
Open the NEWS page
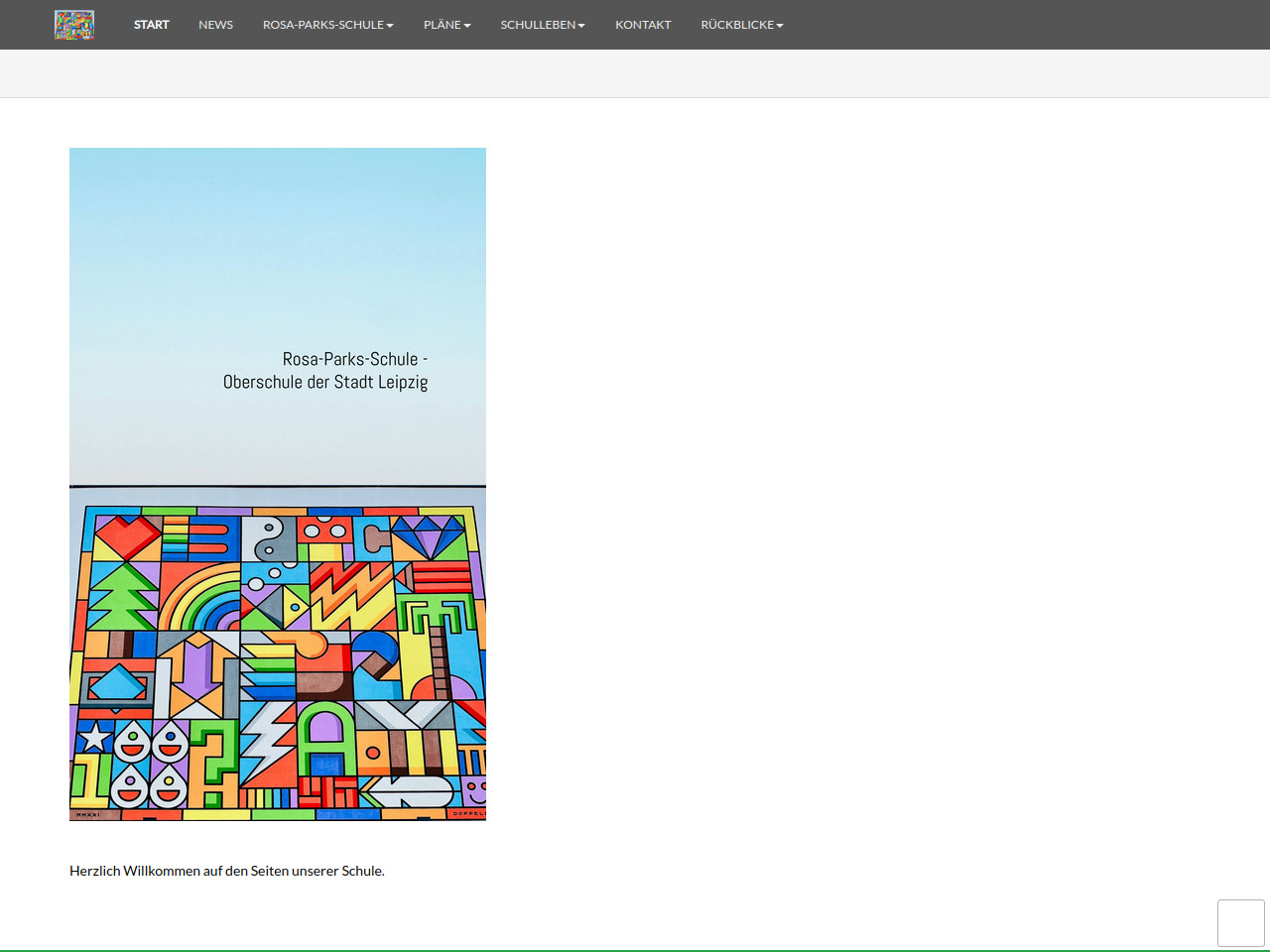215,25
